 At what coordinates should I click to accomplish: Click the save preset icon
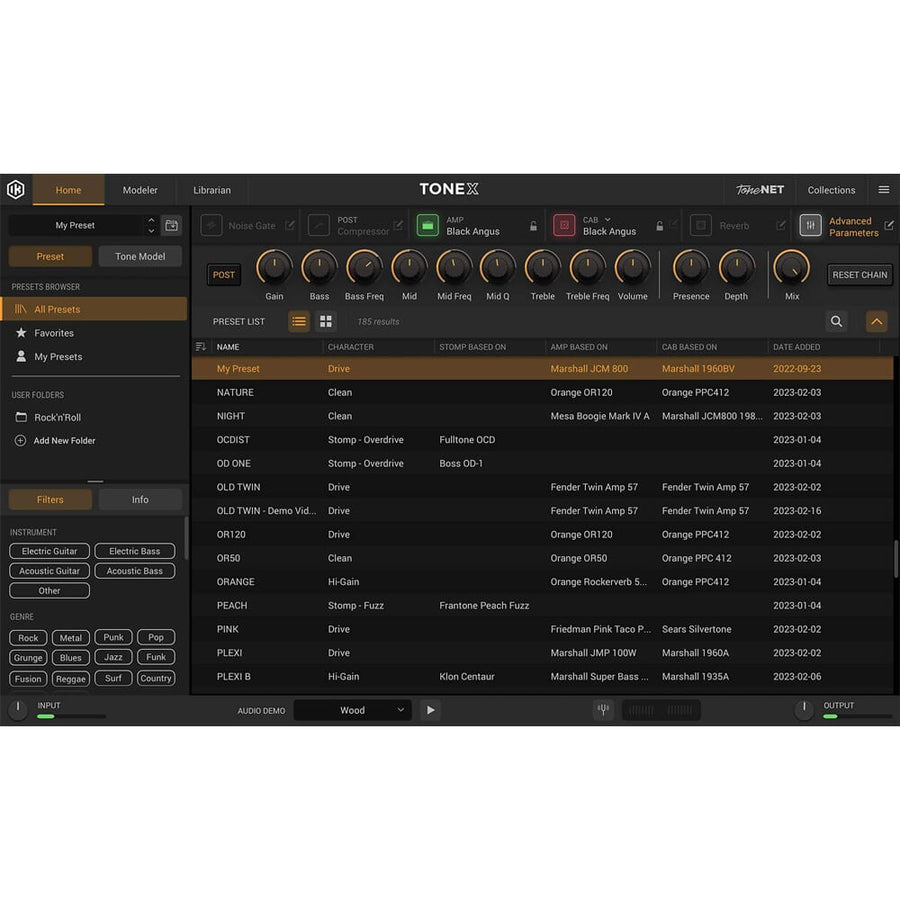pyautogui.click(x=171, y=225)
